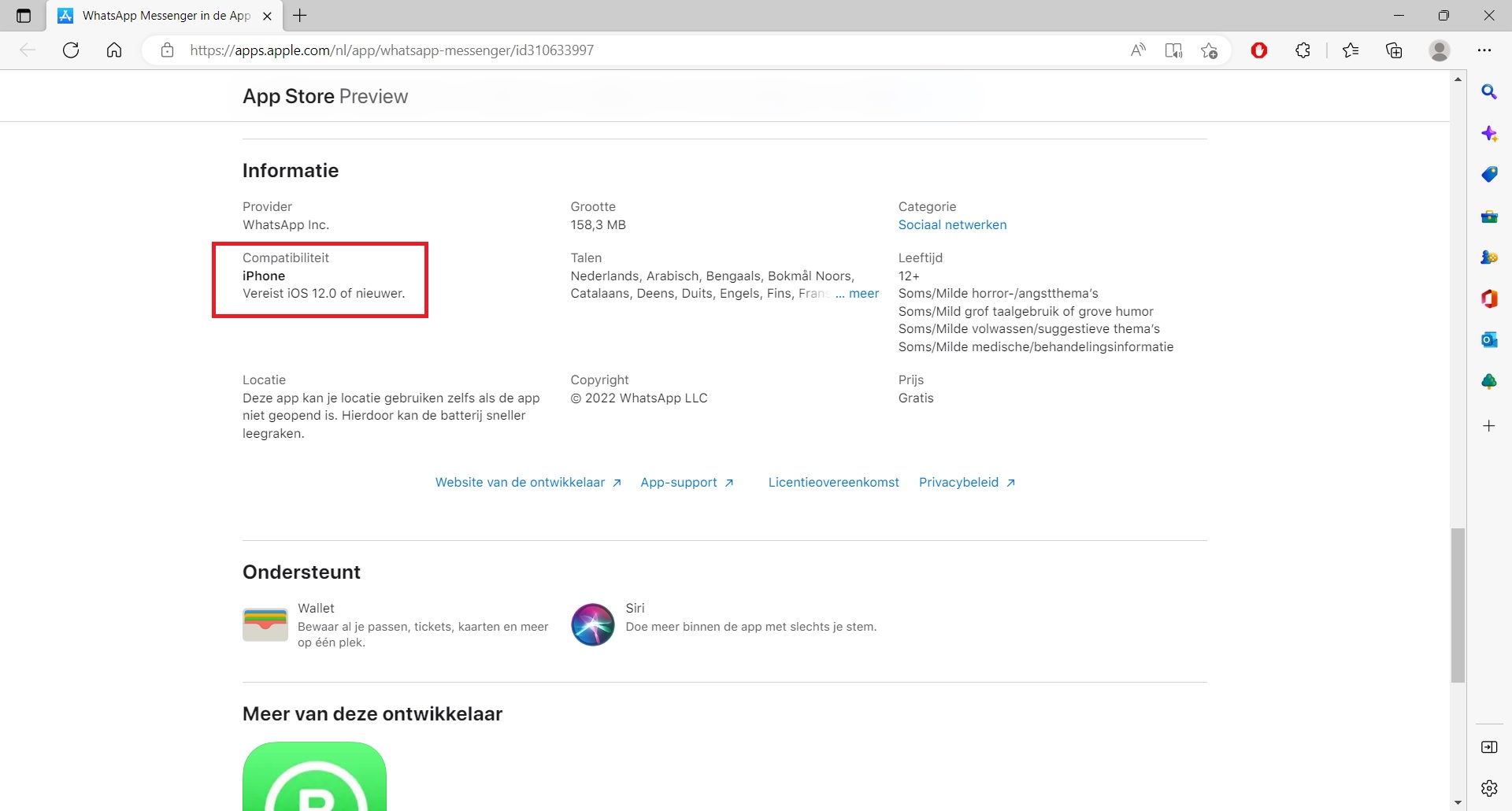Click the scrollbar down arrow
The image size is (1512, 811).
1458,803
